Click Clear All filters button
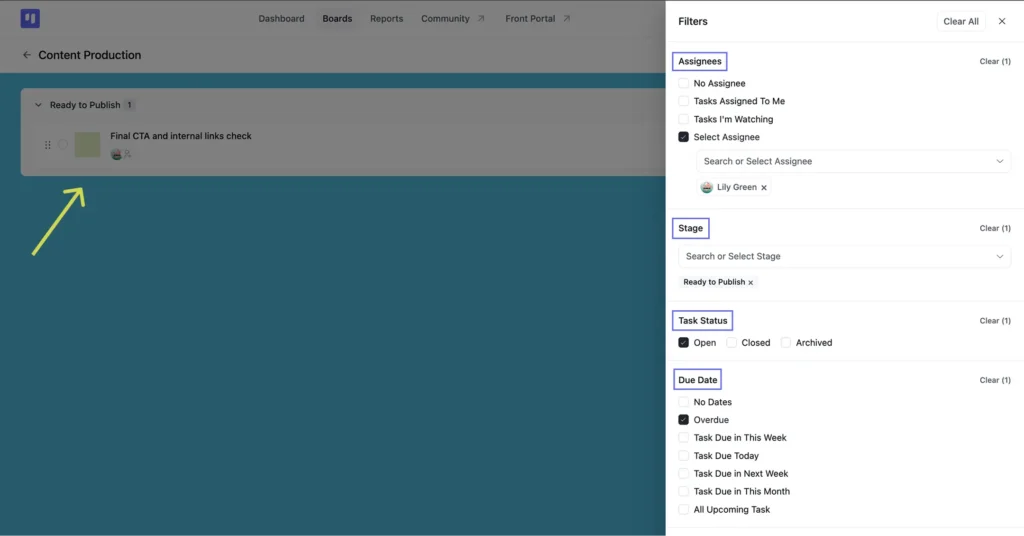This screenshot has width=1024, height=536. point(961,22)
